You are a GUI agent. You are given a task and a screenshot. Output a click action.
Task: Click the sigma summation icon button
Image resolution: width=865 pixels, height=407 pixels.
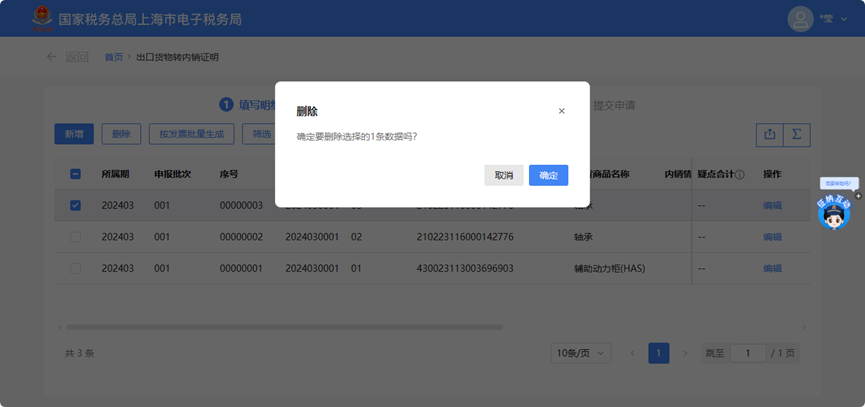coord(797,134)
